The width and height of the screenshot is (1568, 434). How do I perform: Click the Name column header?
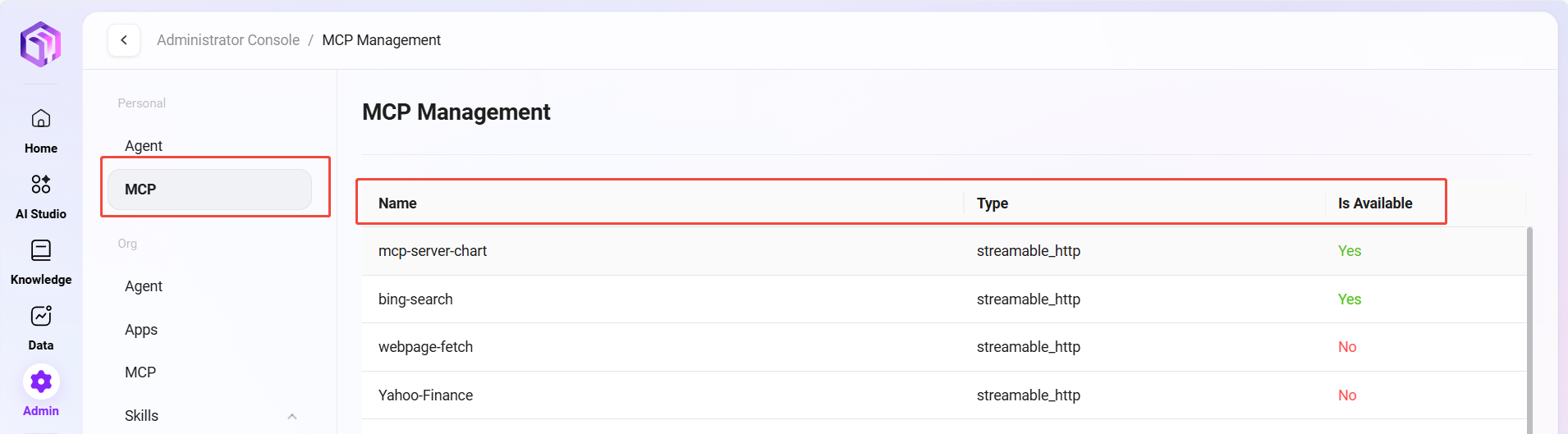(x=397, y=203)
